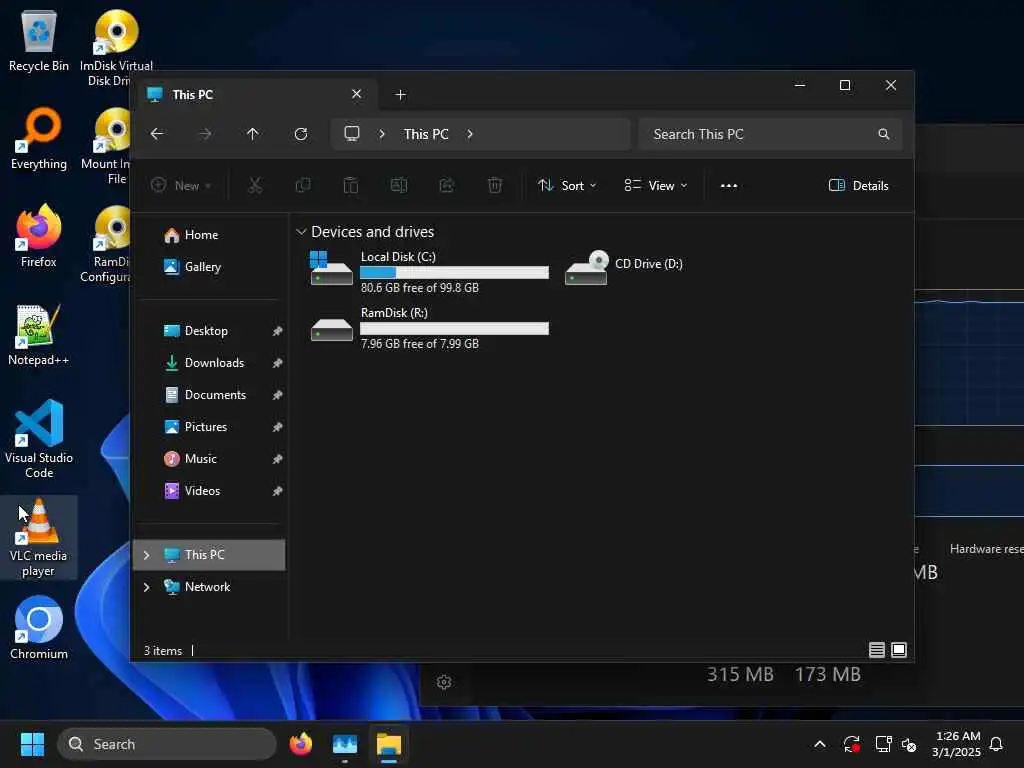Select the Visual Studio Code desktop shortcut
The height and width of the screenshot is (768, 1024).
(x=39, y=439)
